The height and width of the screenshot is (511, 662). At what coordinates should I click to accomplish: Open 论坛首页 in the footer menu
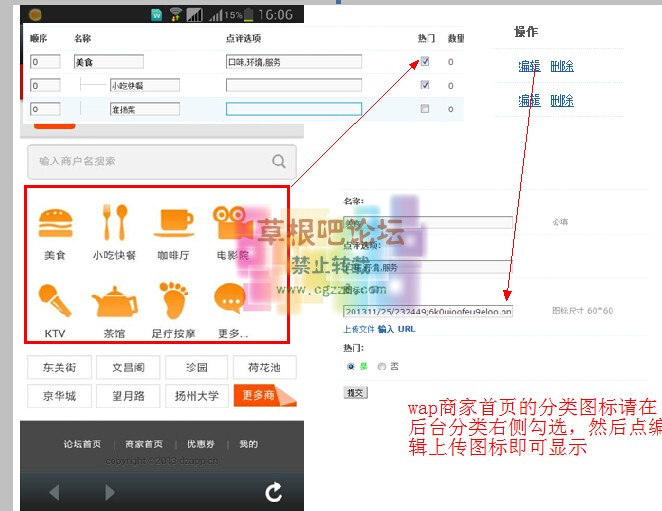point(82,444)
